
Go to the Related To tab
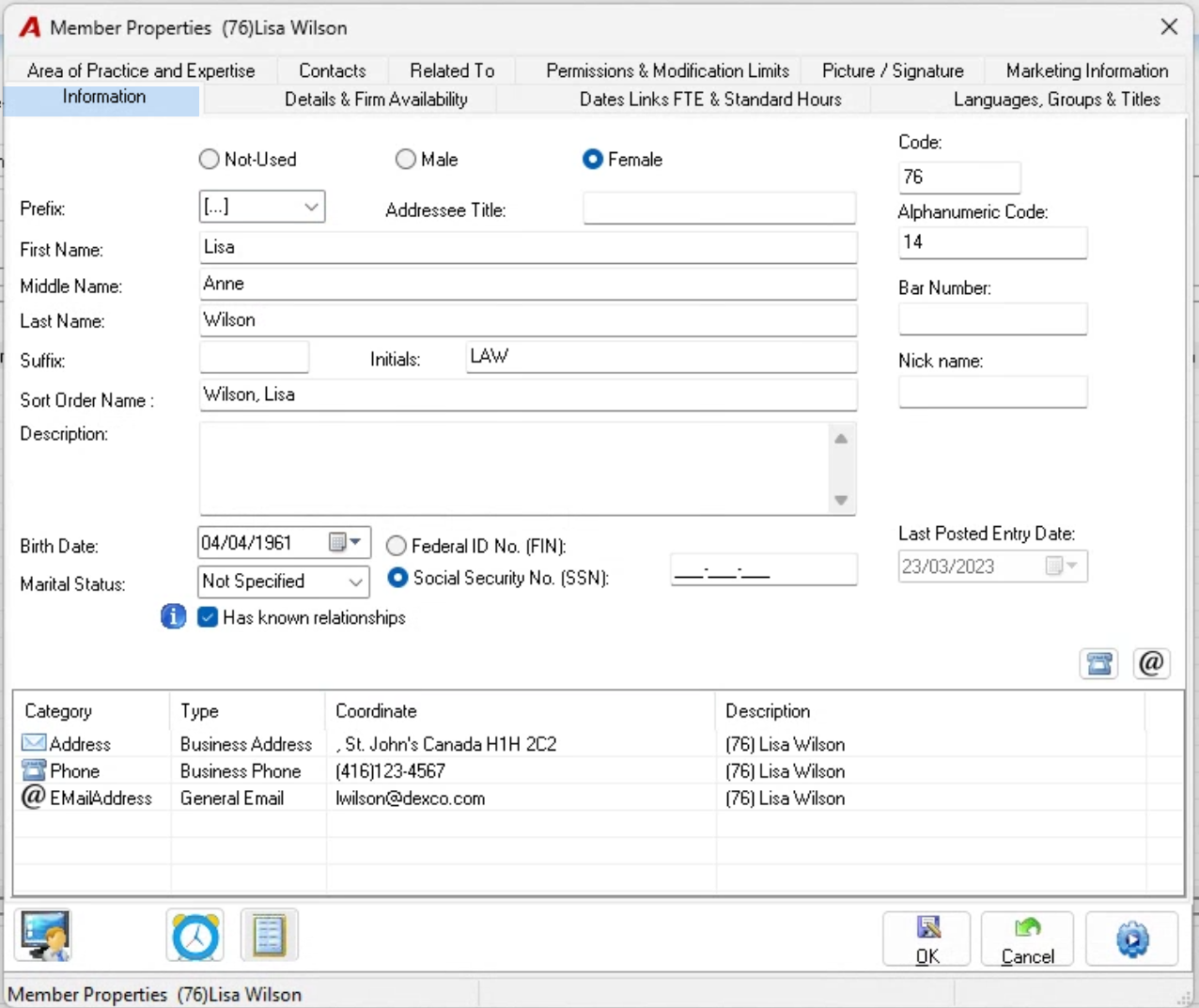coord(452,70)
